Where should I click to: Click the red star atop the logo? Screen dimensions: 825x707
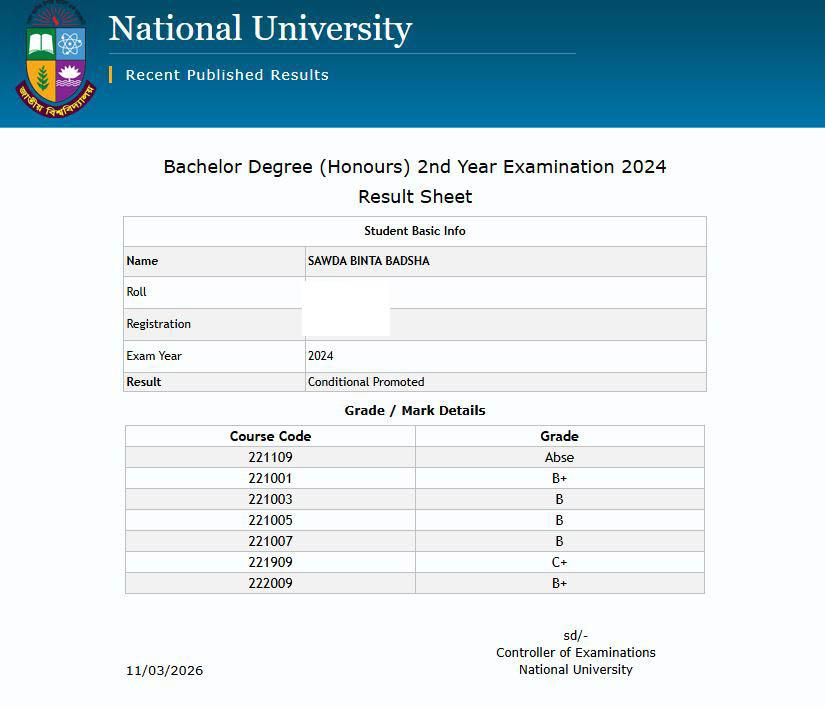point(55,19)
